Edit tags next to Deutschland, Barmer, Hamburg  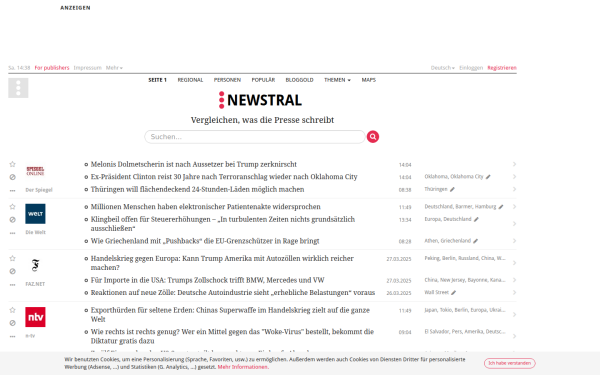pyautogui.click(x=501, y=207)
